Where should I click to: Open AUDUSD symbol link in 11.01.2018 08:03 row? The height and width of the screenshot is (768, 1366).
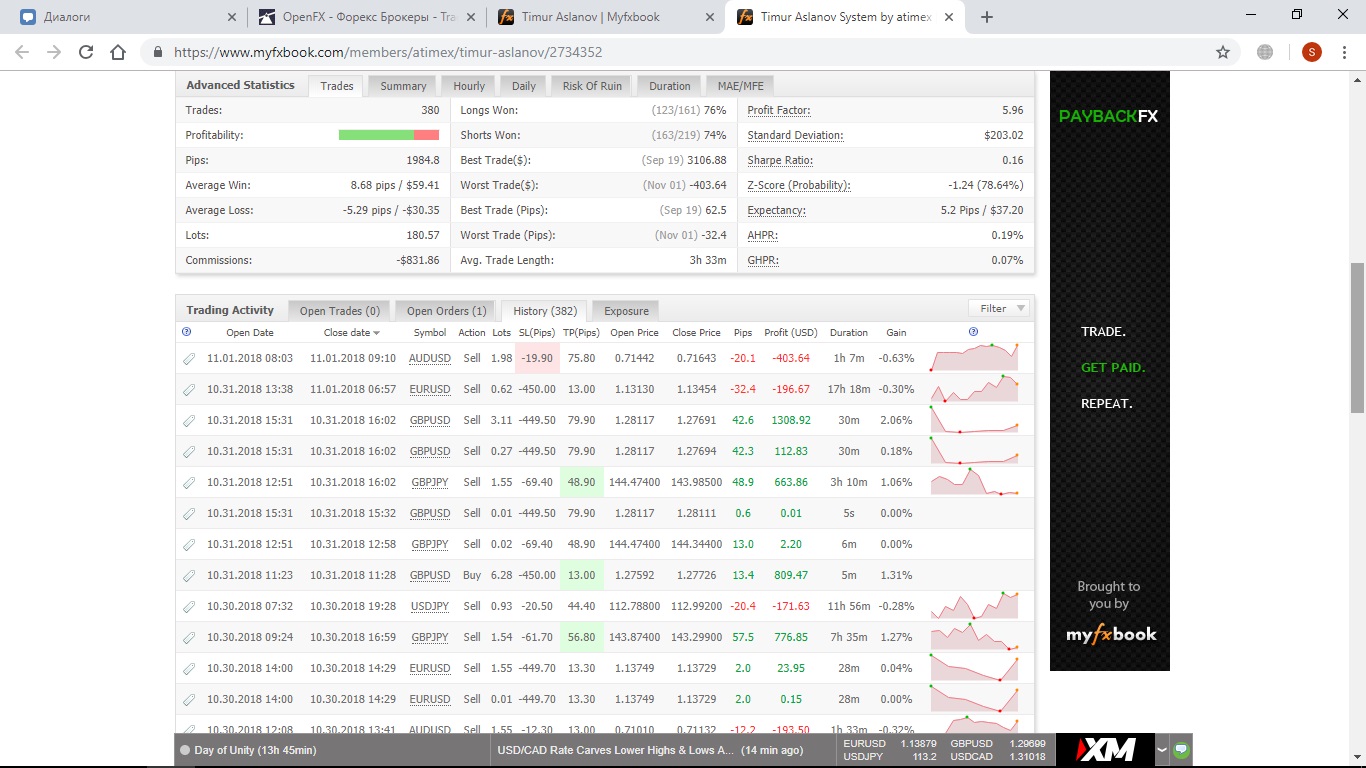[x=430, y=358]
